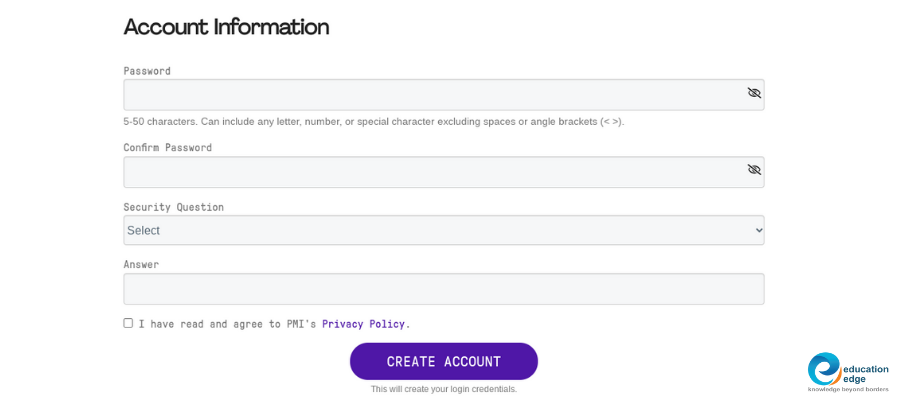The height and width of the screenshot is (400, 900).
Task: Toggle visibility eye icon in Password field
Action: (754, 93)
